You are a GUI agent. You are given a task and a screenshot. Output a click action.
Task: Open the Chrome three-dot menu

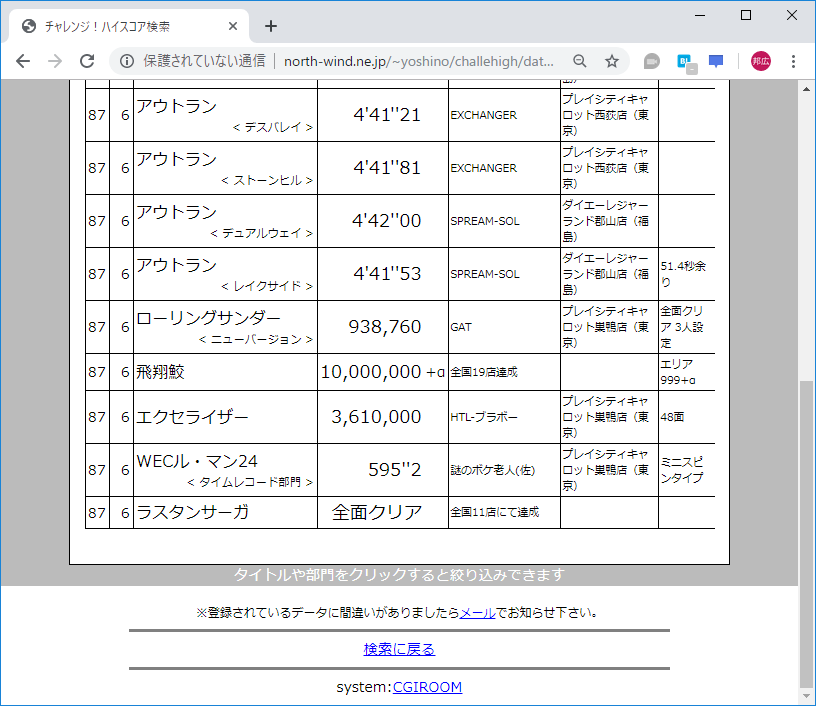pyautogui.click(x=793, y=61)
